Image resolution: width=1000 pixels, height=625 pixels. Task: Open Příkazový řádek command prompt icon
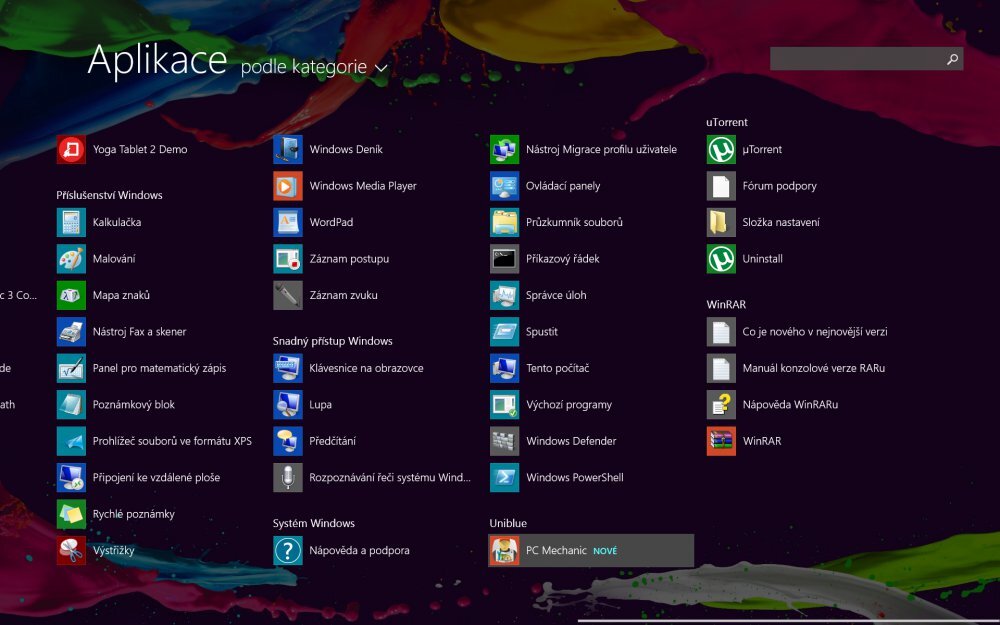click(x=504, y=259)
